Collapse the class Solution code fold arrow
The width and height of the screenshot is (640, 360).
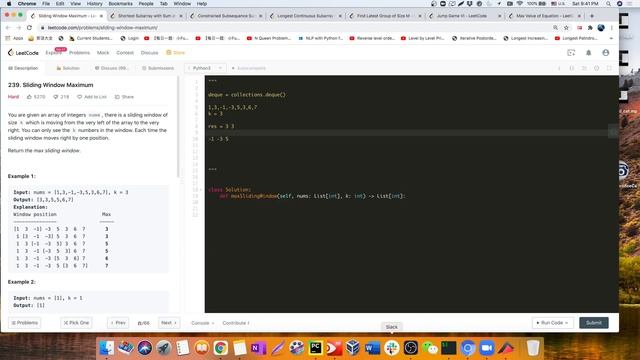[200, 190]
